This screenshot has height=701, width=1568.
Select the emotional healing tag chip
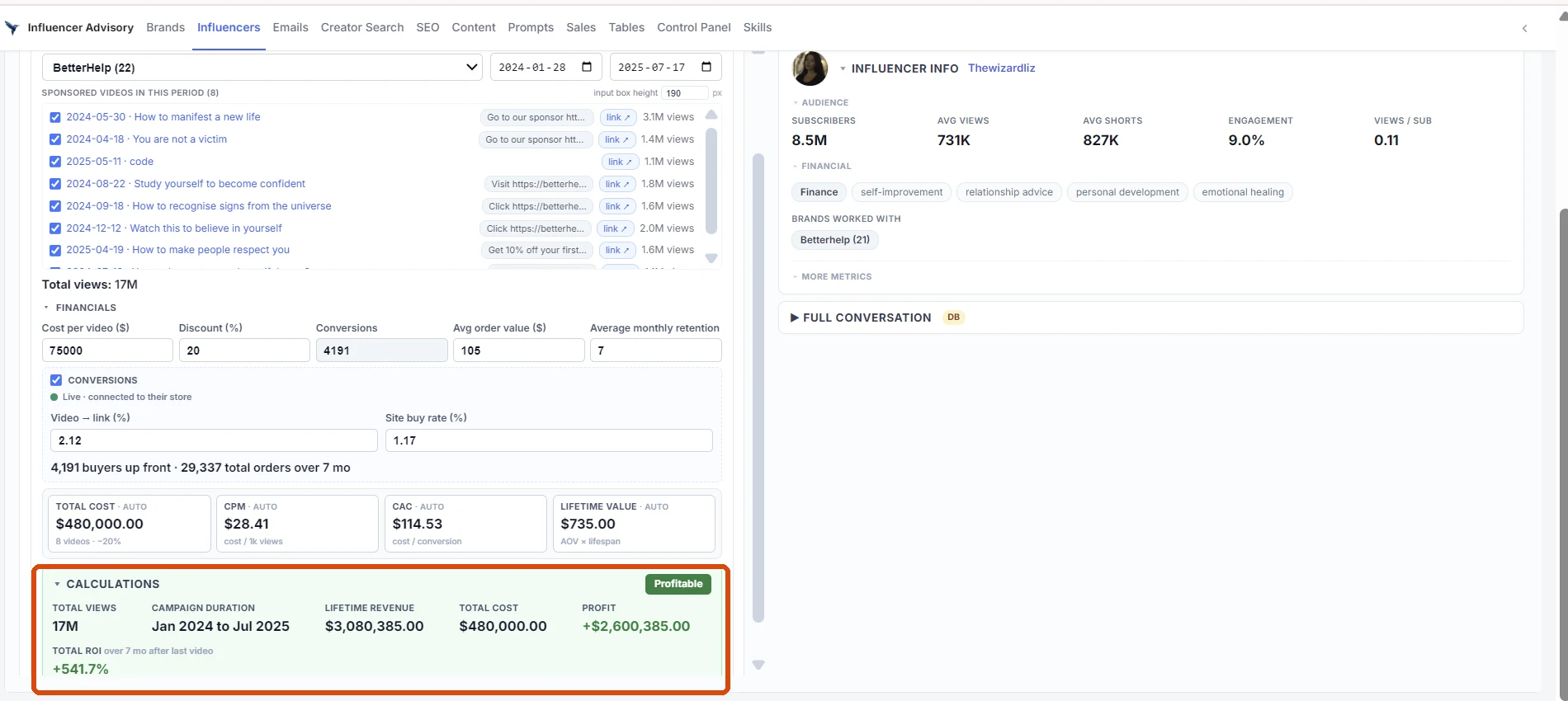[1243, 192]
